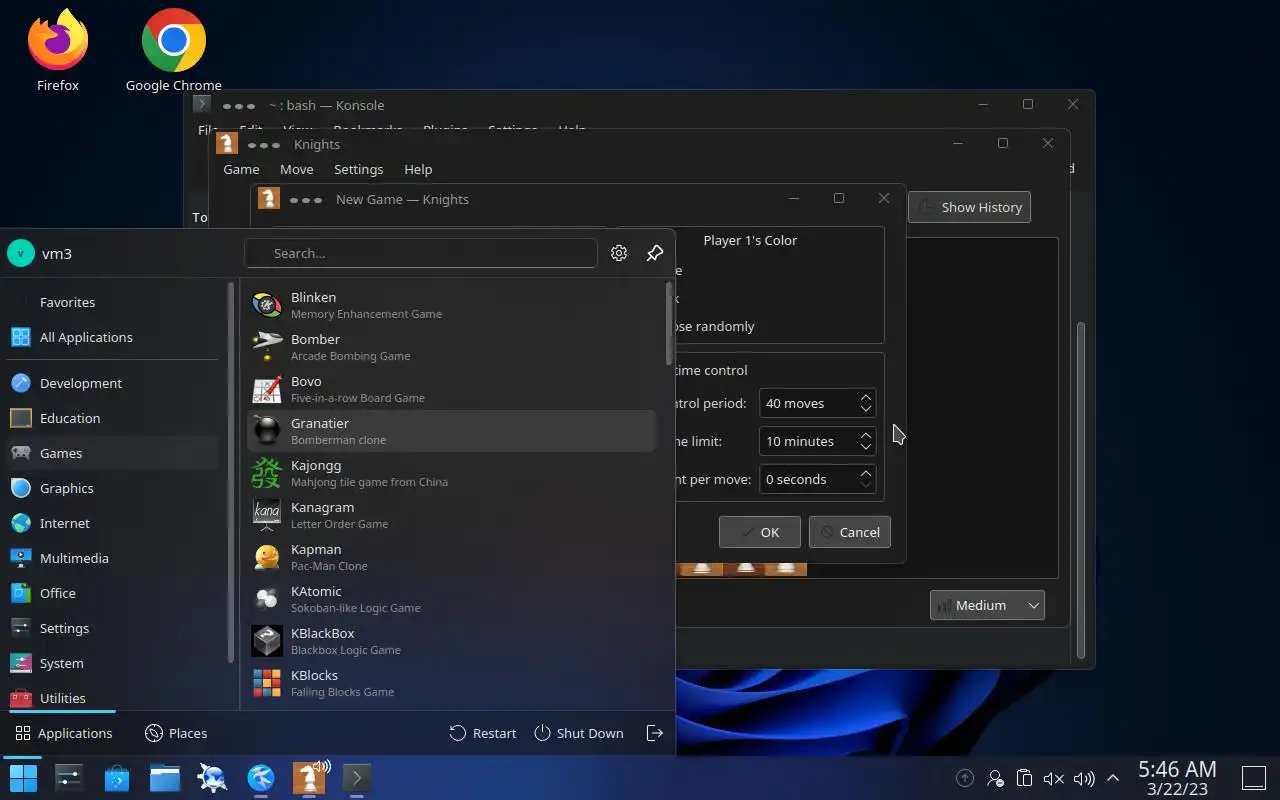This screenshot has height=800, width=1280.
Task: Open Falkon browser icon in the taskbar
Action: [261, 778]
